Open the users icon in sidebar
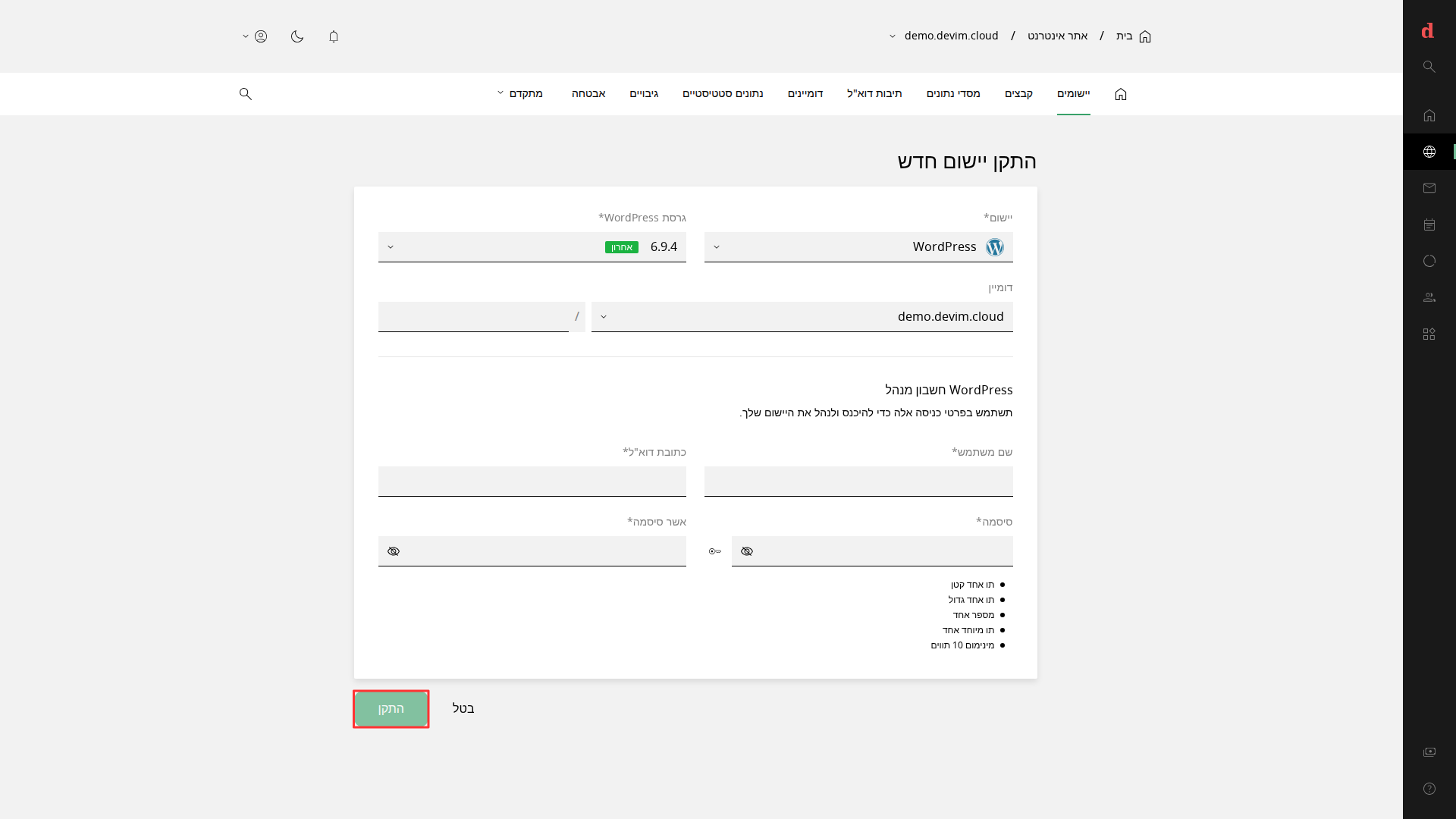Screen dimensions: 1456x819 pyautogui.click(x=1429, y=297)
